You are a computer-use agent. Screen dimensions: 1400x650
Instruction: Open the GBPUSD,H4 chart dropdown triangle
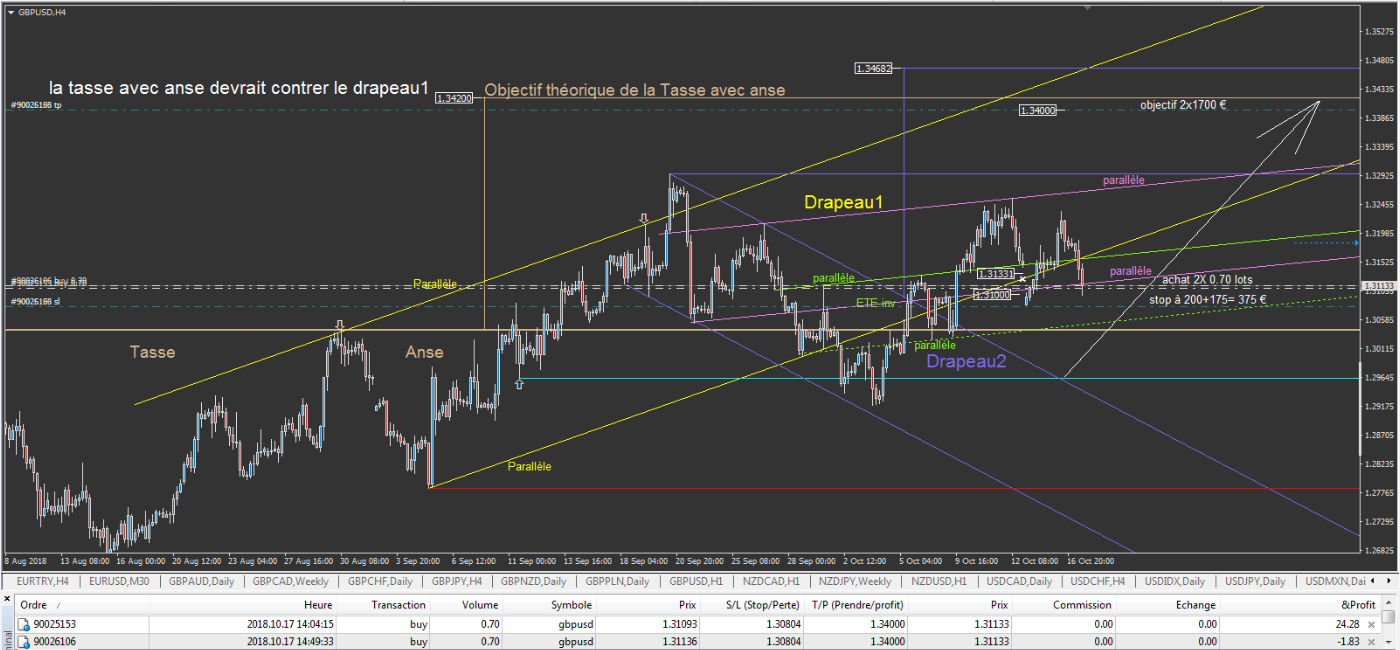(10, 11)
